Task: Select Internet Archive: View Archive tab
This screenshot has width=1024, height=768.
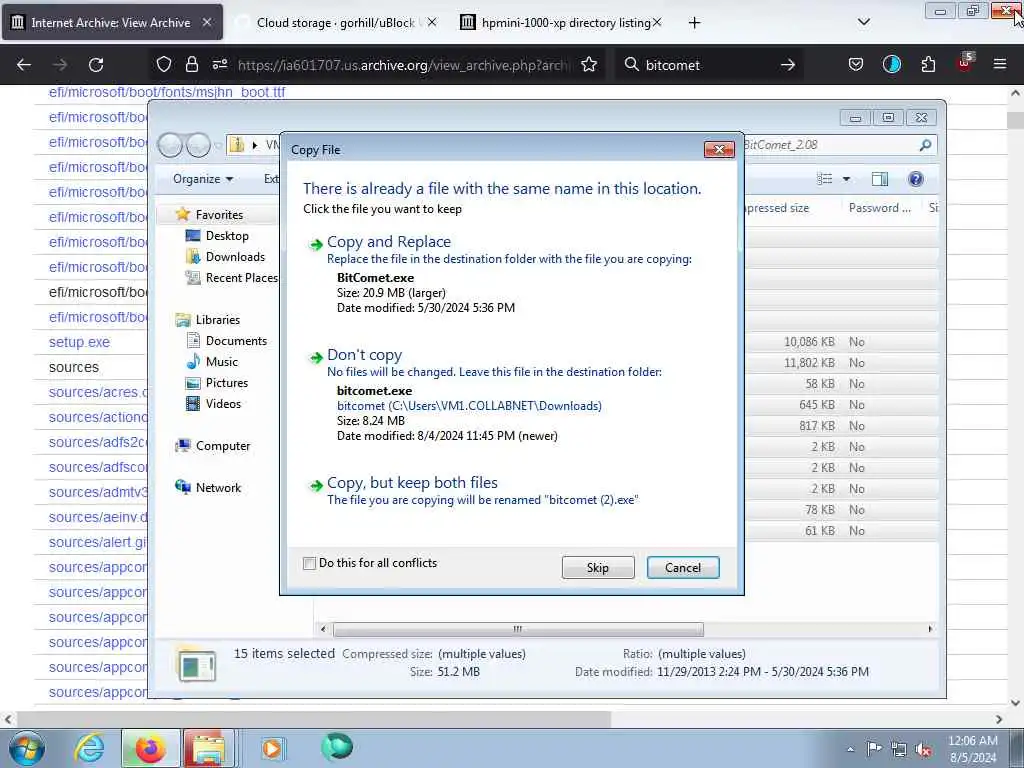Action: [112, 23]
